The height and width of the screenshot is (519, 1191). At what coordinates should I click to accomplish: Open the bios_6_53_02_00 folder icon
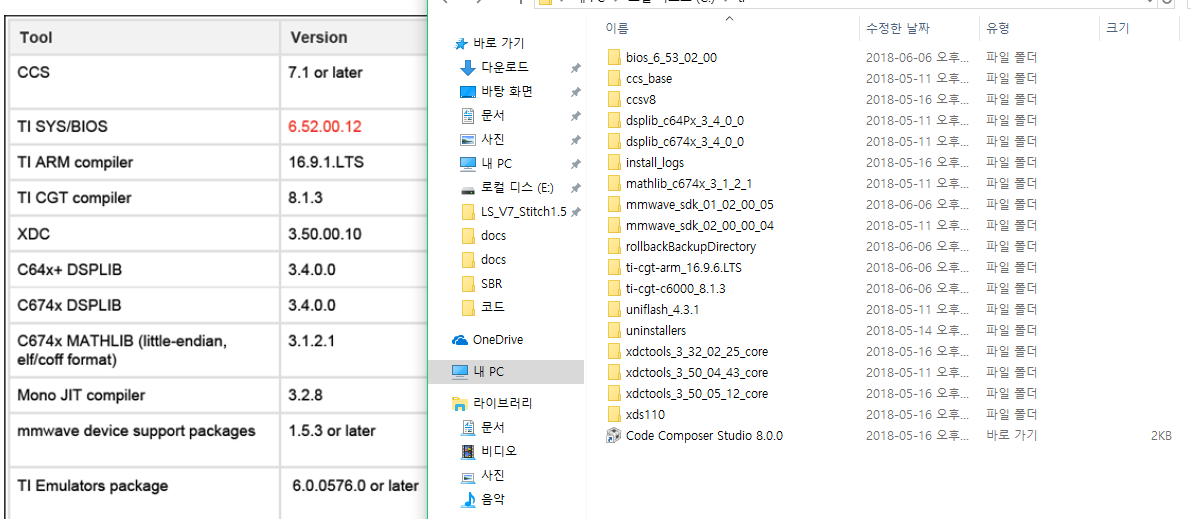pos(614,57)
